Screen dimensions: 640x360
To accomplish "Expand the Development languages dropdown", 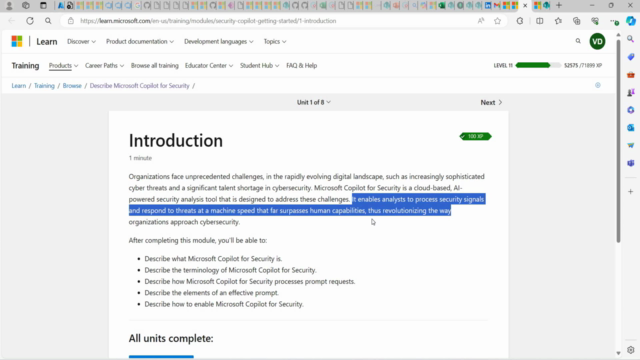I will [218, 42].
